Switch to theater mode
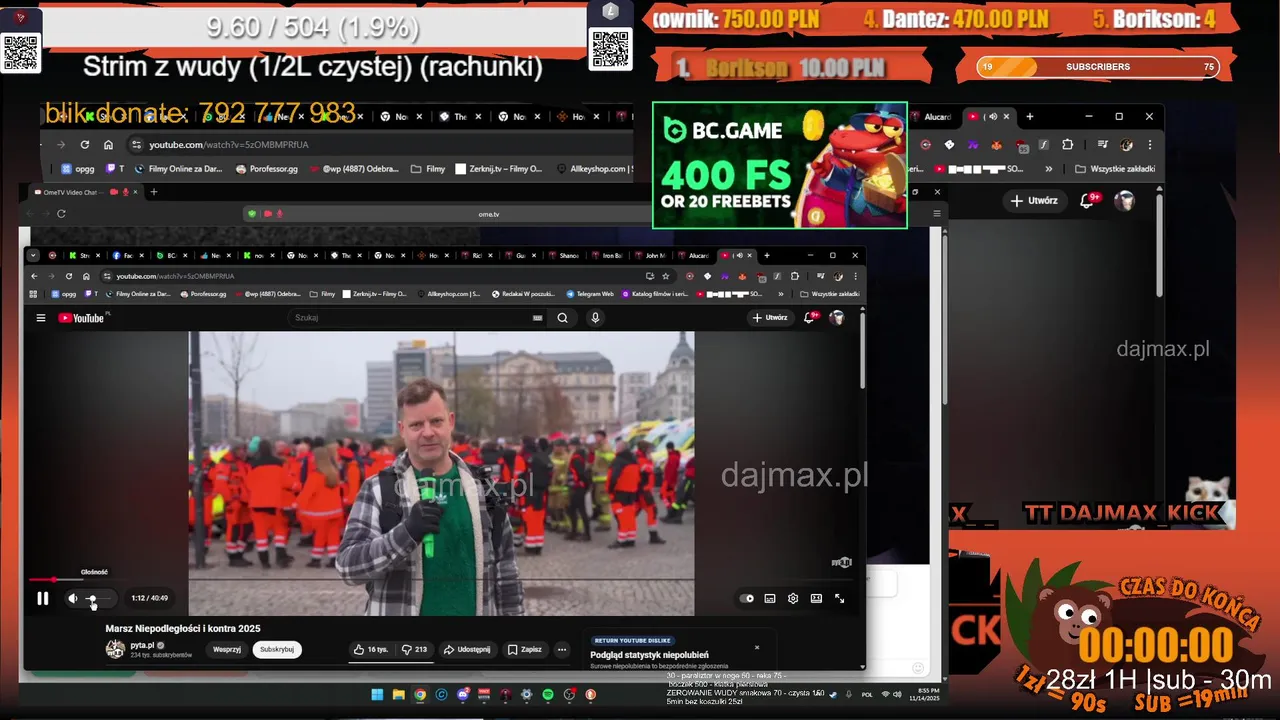 point(816,598)
